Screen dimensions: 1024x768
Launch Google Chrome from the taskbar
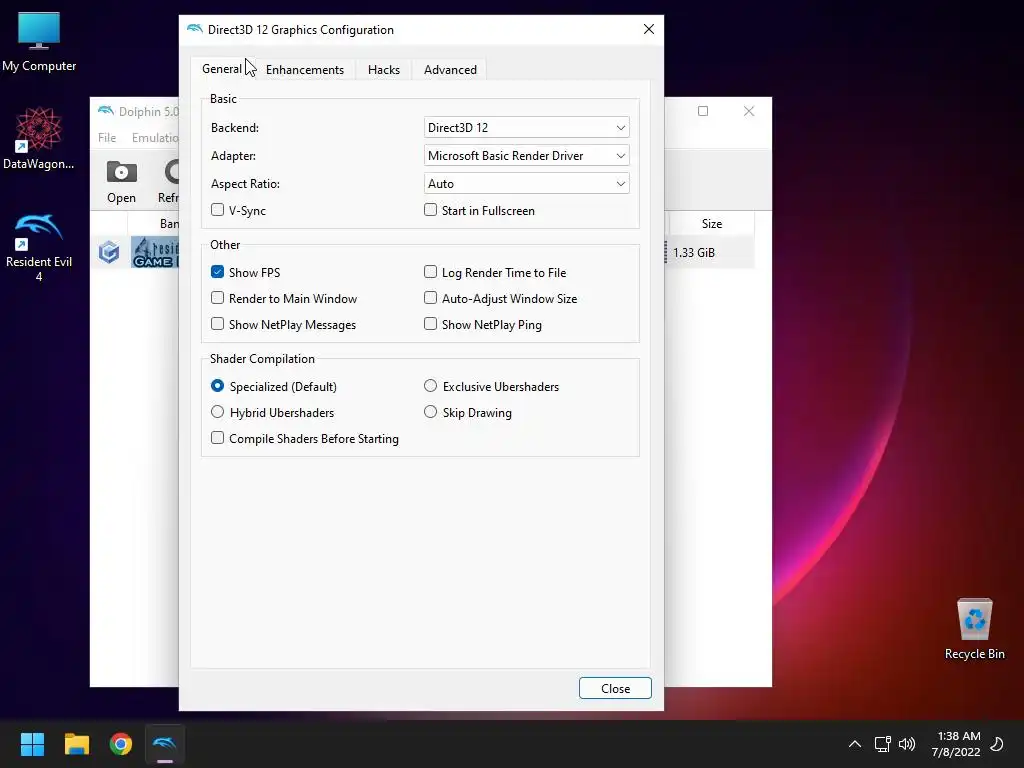tap(121, 744)
